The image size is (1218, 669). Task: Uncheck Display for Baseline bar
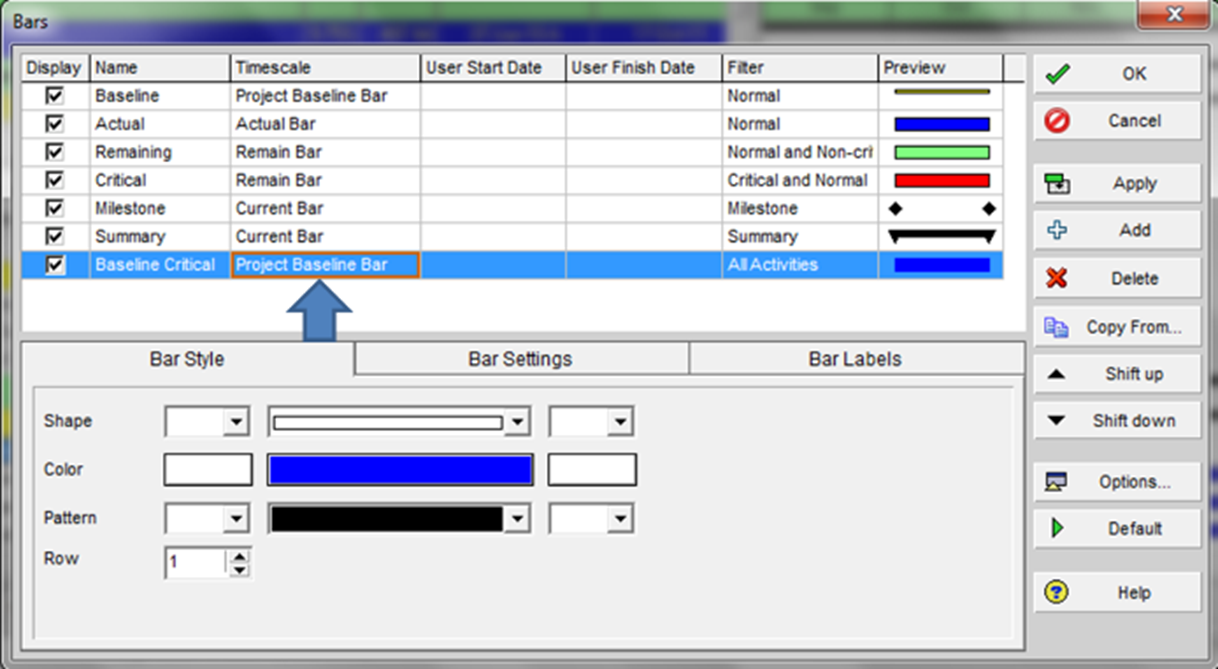pyautogui.click(x=55, y=96)
